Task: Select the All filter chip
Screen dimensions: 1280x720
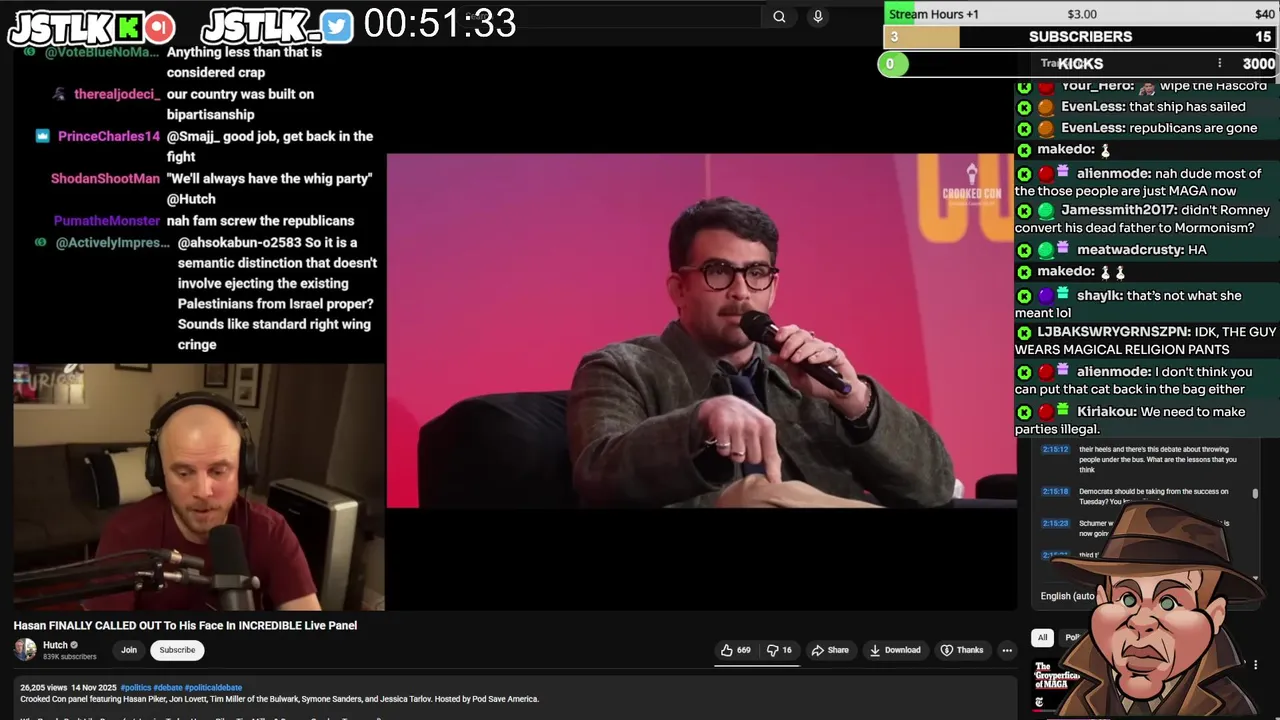Action: pyautogui.click(x=1042, y=637)
